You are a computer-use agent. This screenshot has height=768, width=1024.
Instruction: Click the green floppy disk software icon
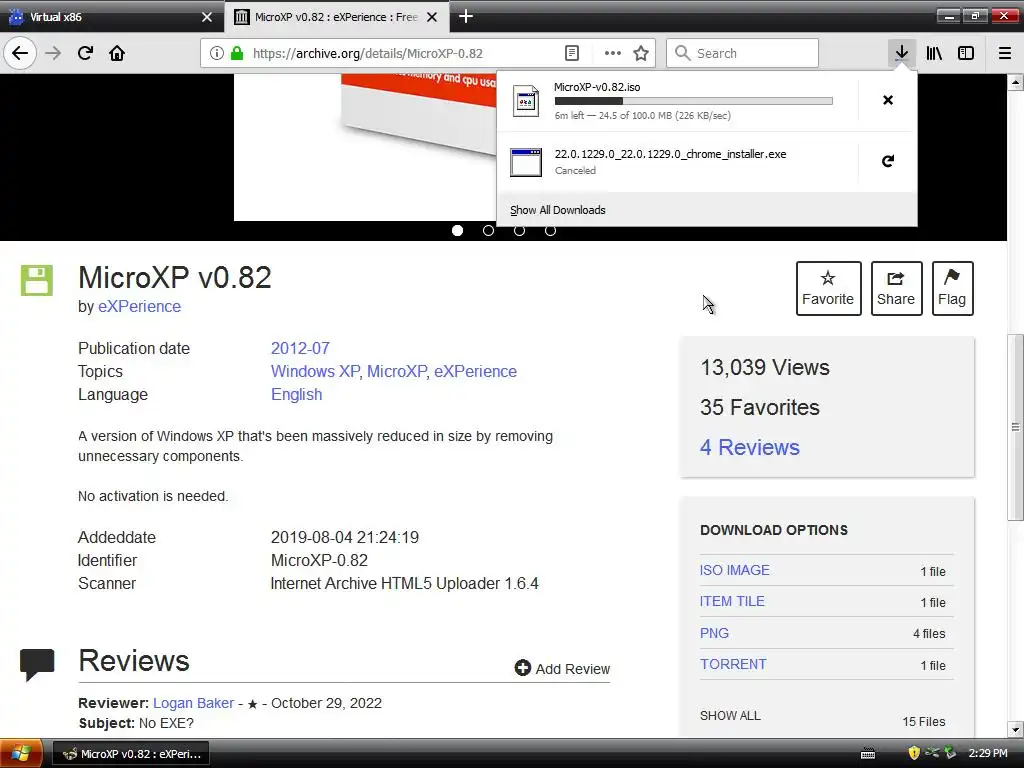point(37,280)
